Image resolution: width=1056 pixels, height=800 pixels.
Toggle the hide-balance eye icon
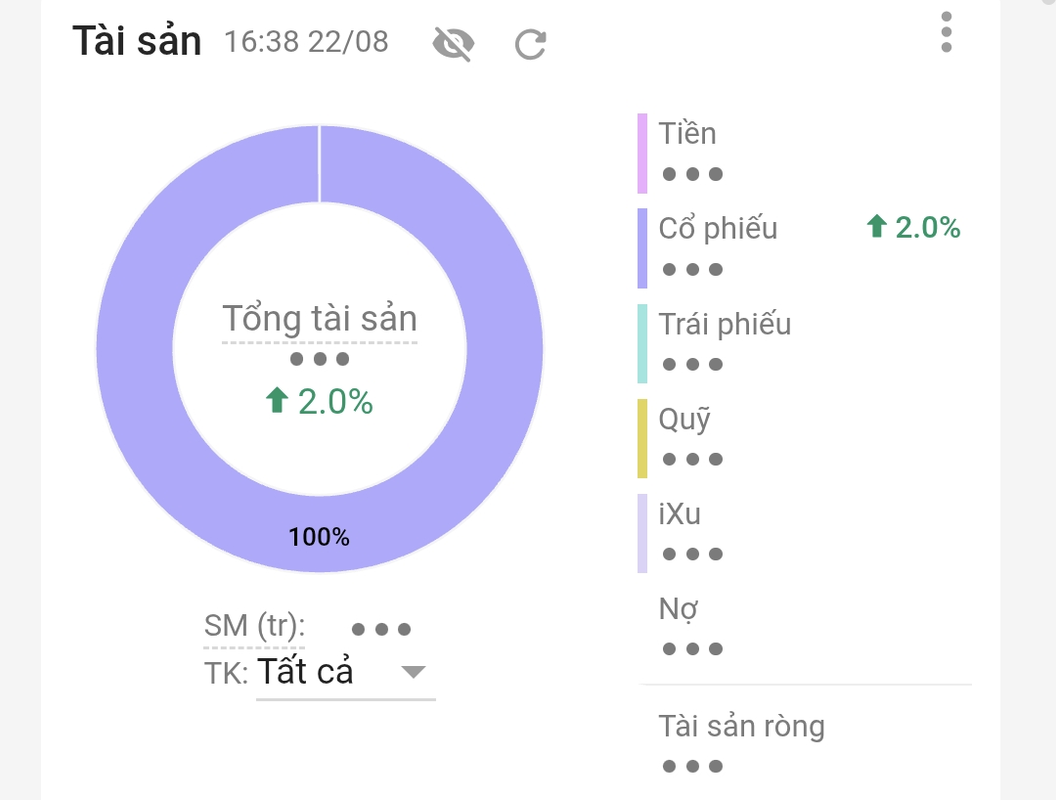click(452, 43)
